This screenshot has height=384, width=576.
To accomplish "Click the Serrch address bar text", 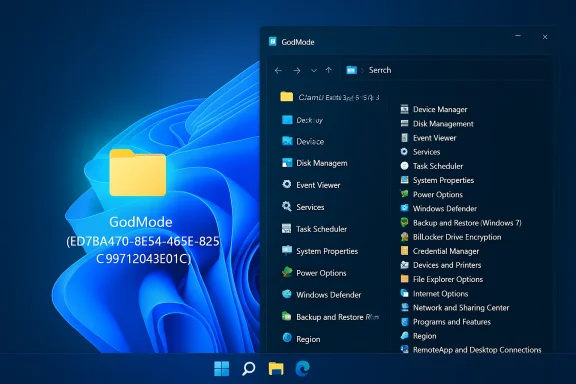I will tap(380, 70).
